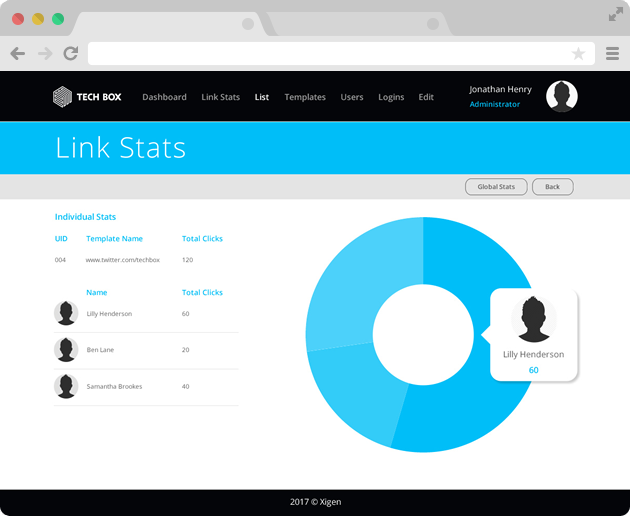This screenshot has width=630, height=516.
Task: Open the Dashboard nav item
Action: click(x=164, y=97)
